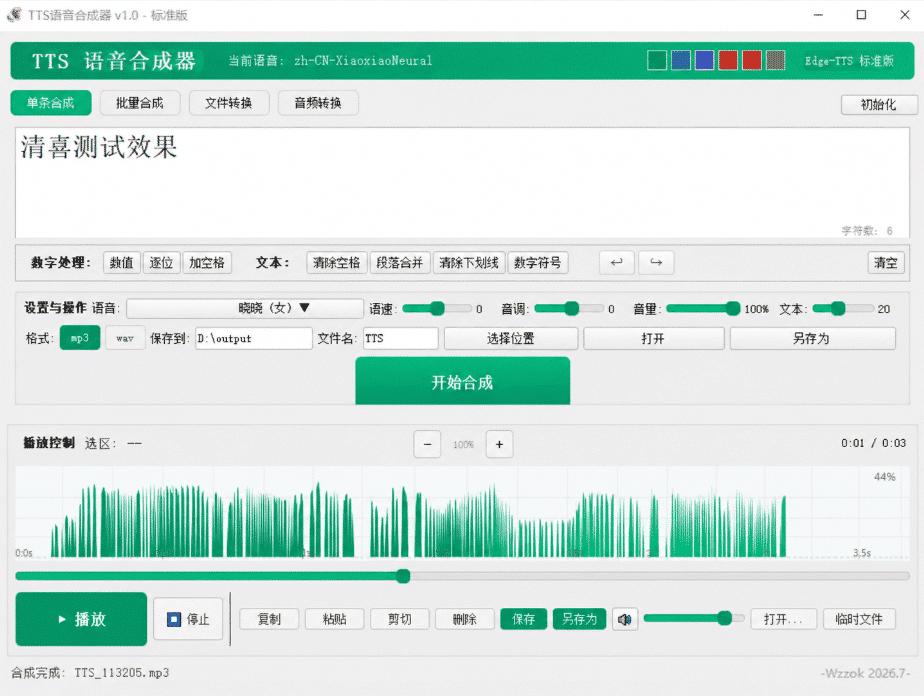Switch to 单条合成 tab

[51, 103]
